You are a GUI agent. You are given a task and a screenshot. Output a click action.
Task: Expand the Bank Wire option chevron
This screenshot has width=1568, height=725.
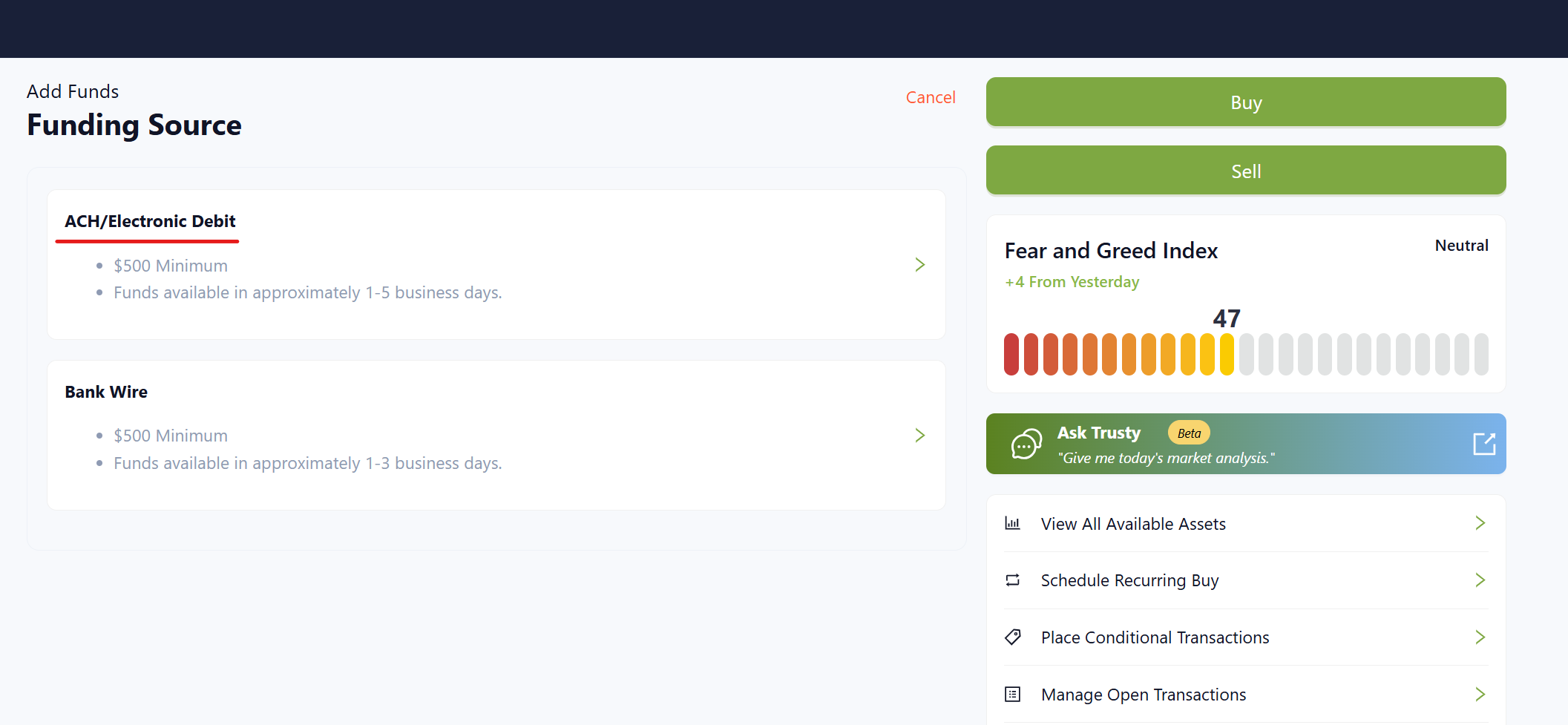tap(919, 436)
